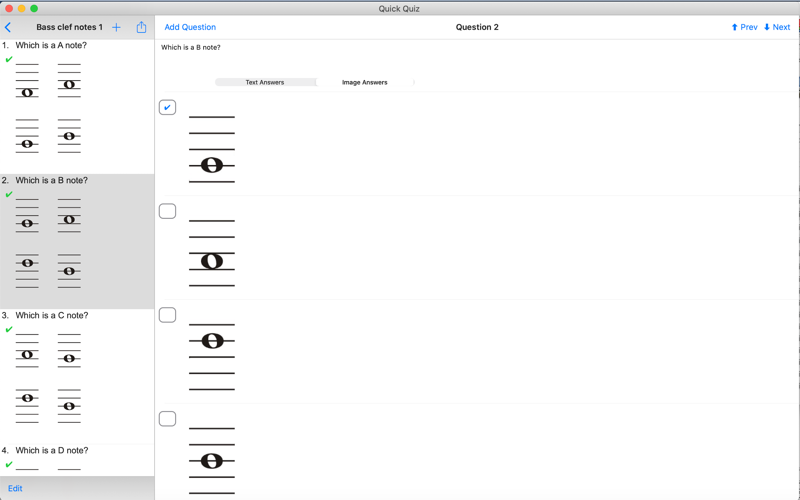Screen dimensions: 800x500
Task: Check the third answer checkbox
Action: click(x=167, y=315)
